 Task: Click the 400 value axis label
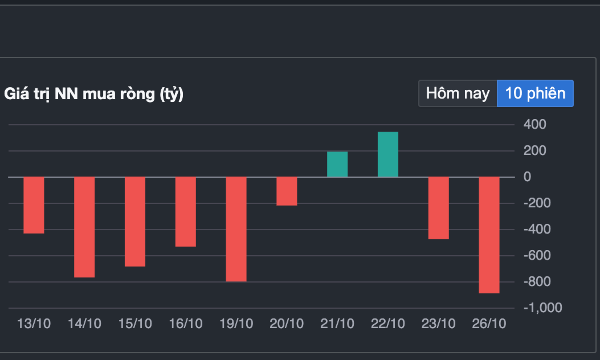[x=535, y=124]
